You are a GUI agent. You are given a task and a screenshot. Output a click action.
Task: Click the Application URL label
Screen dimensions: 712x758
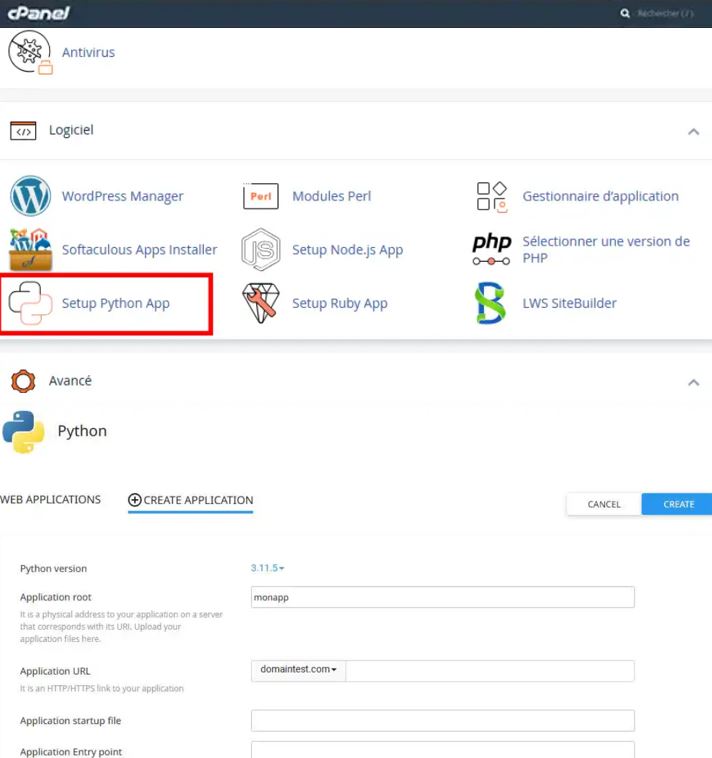click(55, 671)
